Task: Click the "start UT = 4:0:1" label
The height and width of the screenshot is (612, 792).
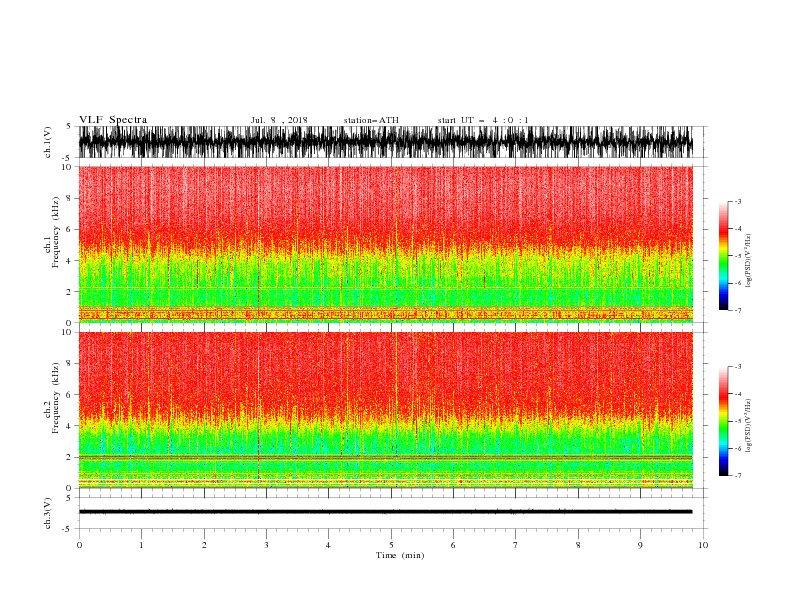Action: point(483,120)
